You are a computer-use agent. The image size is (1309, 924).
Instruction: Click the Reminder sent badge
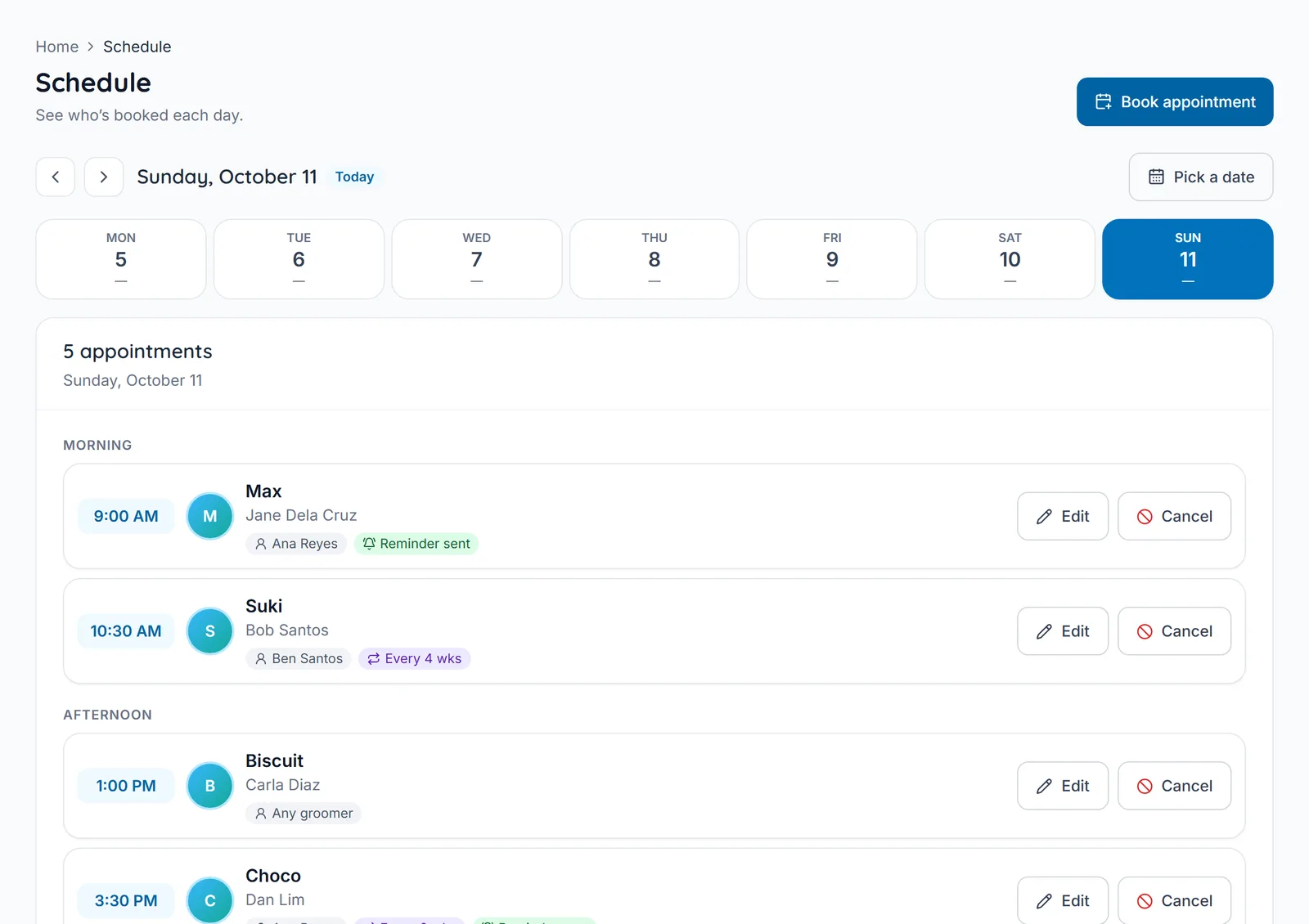(416, 544)
